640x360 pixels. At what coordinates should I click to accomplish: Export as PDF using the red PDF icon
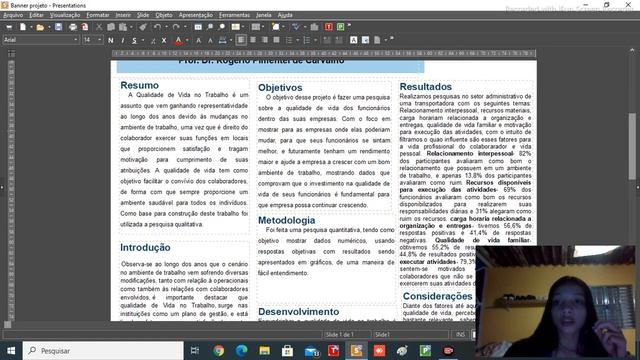pos(84,27)
